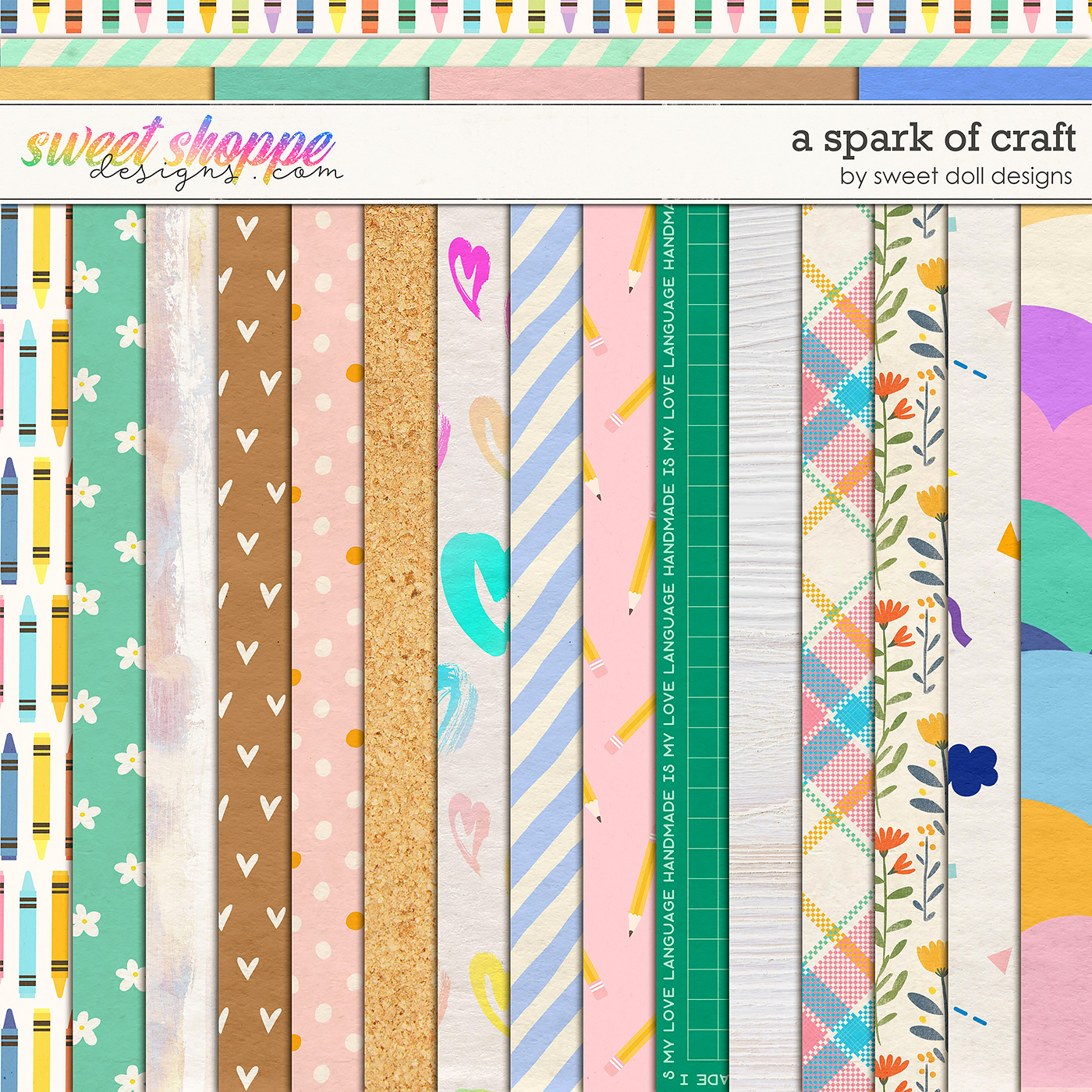
Task: Select the pink color swatch
Action: pos(537,83)
